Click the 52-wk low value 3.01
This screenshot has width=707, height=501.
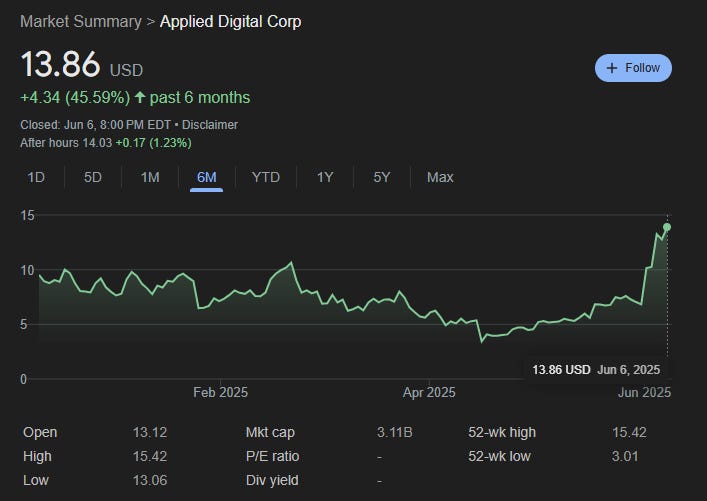(x=625, y=456)
